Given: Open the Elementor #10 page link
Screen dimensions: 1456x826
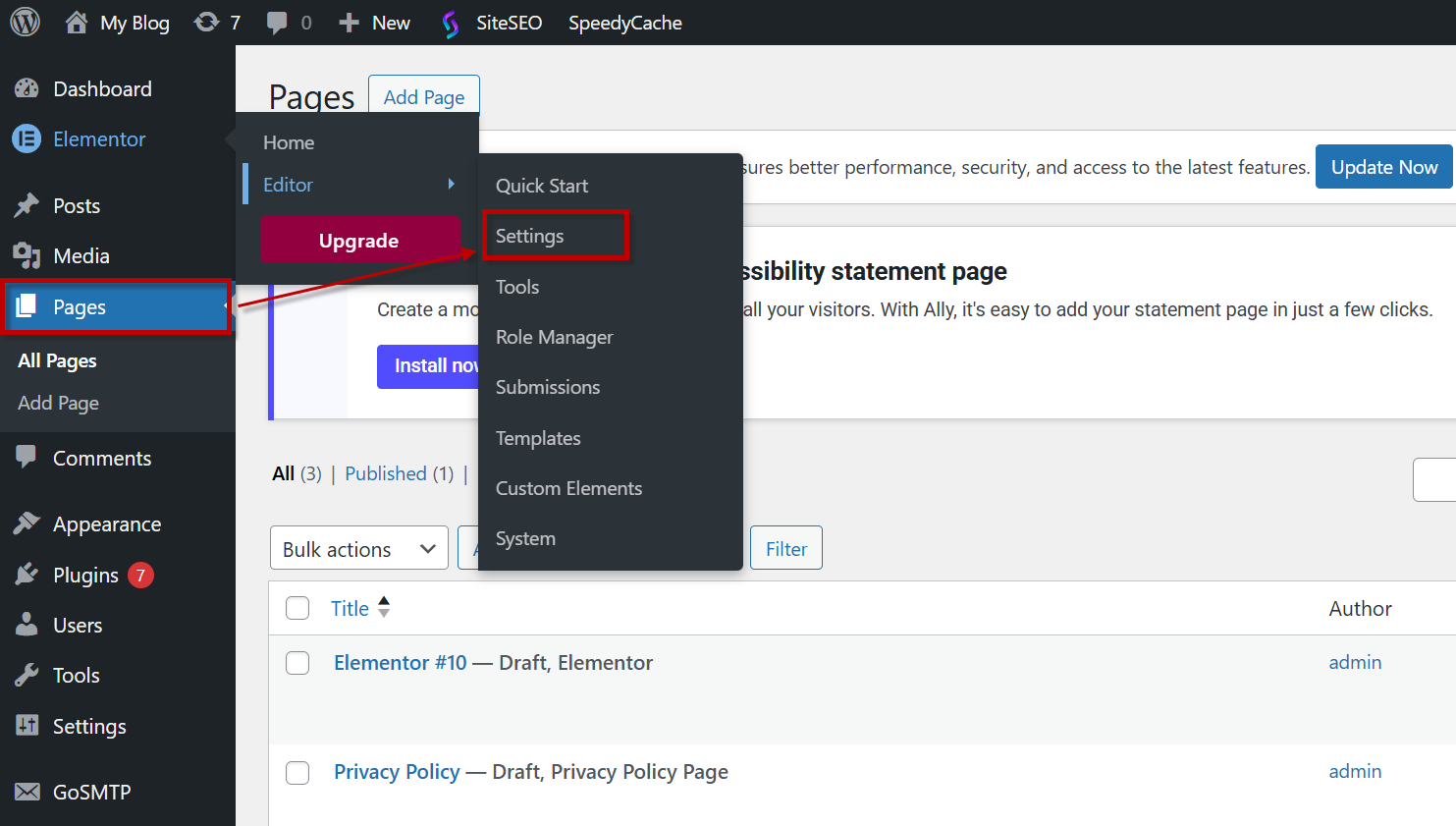Looking at the screenshot, I should click(400, 663).
